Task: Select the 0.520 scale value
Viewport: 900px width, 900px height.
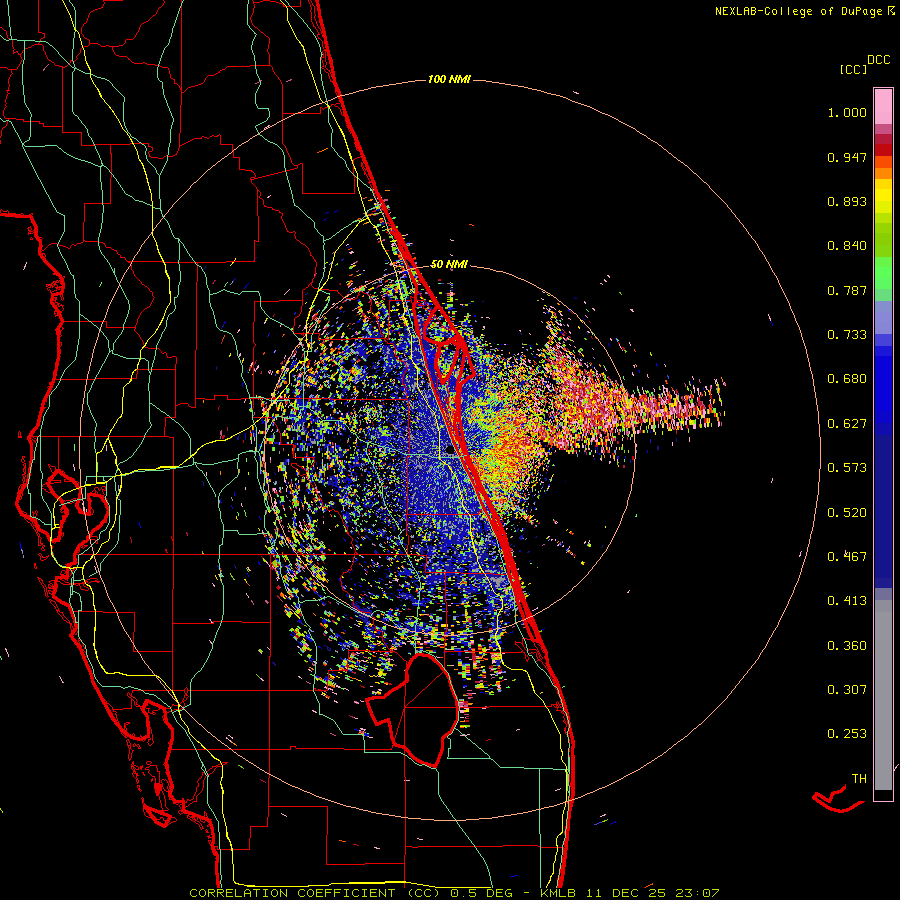Action: (x=847, y=513)
